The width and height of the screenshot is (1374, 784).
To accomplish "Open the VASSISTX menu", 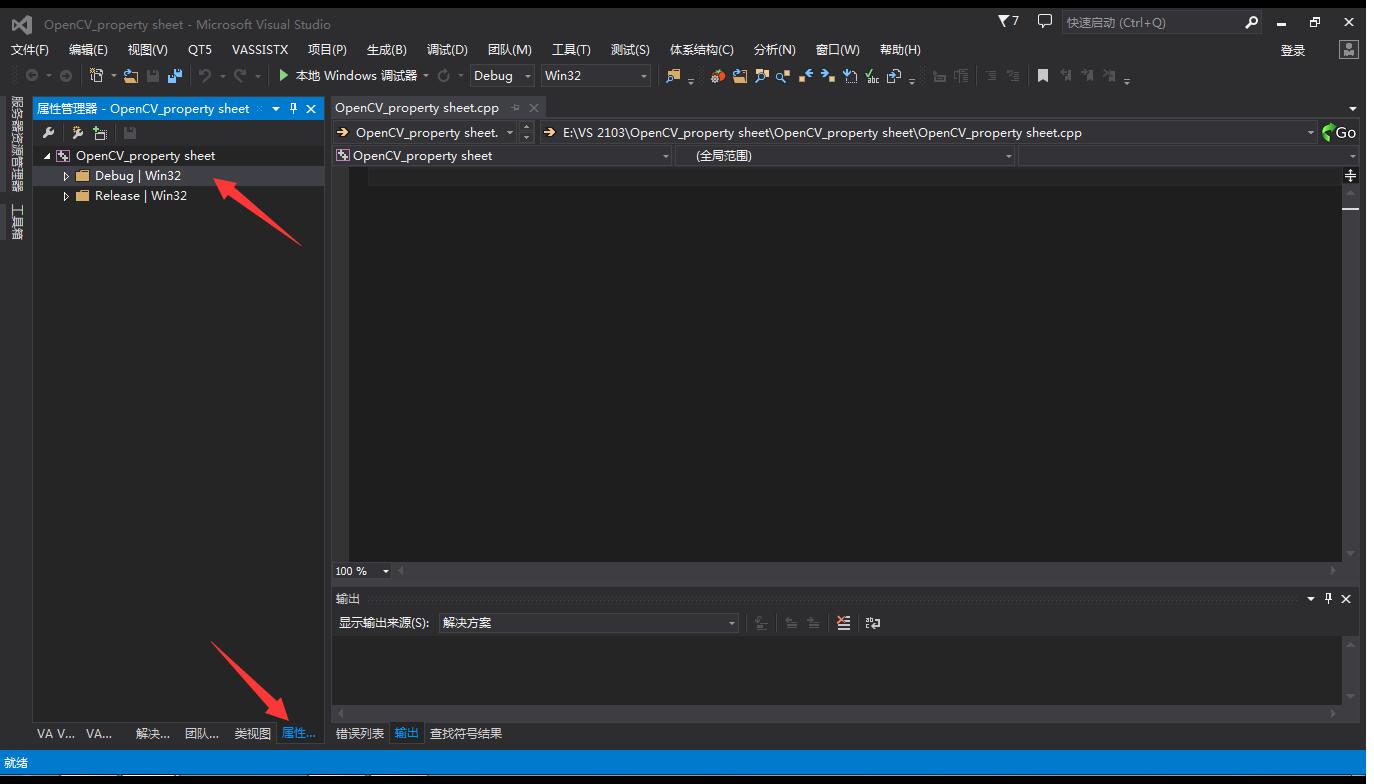I will (260, 49).
